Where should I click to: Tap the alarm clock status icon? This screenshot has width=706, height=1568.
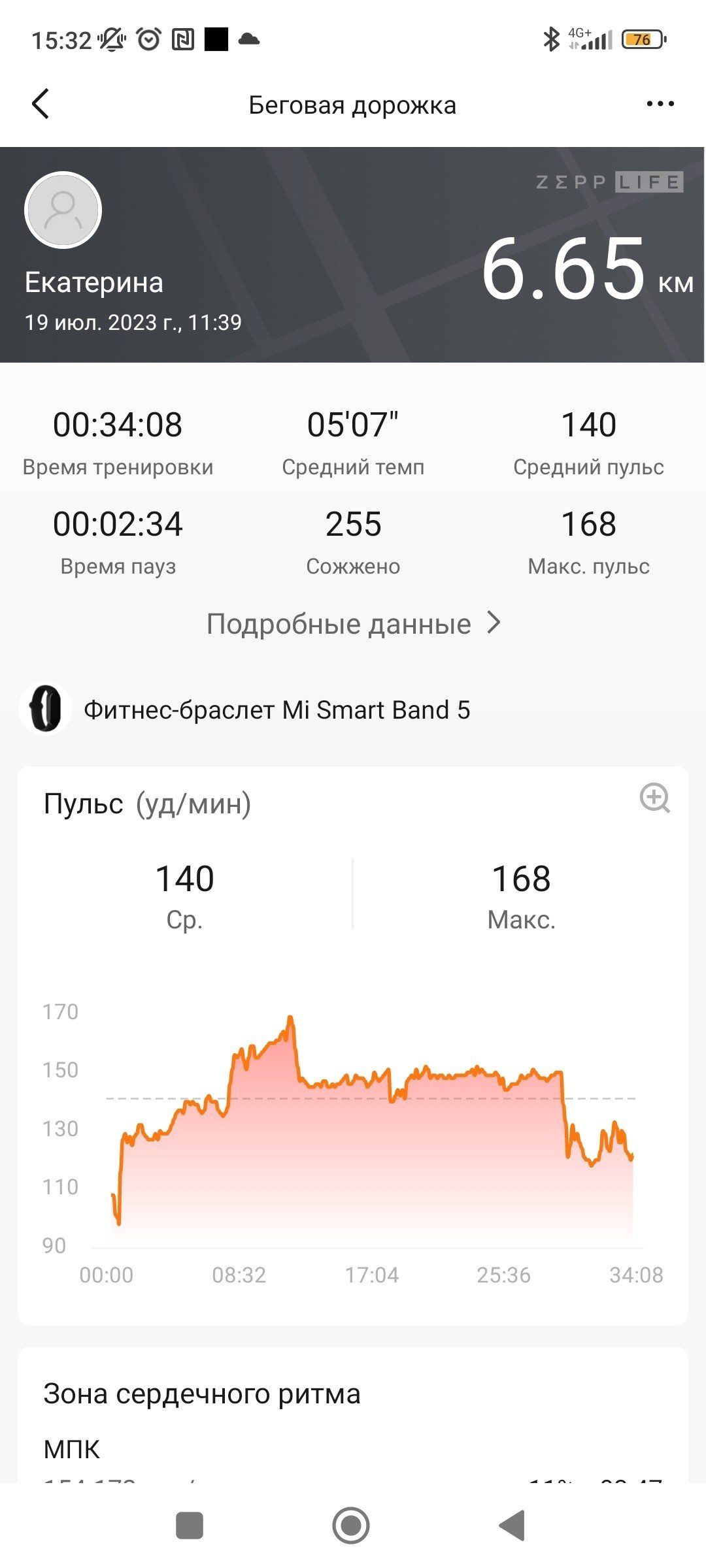[149, 39]
